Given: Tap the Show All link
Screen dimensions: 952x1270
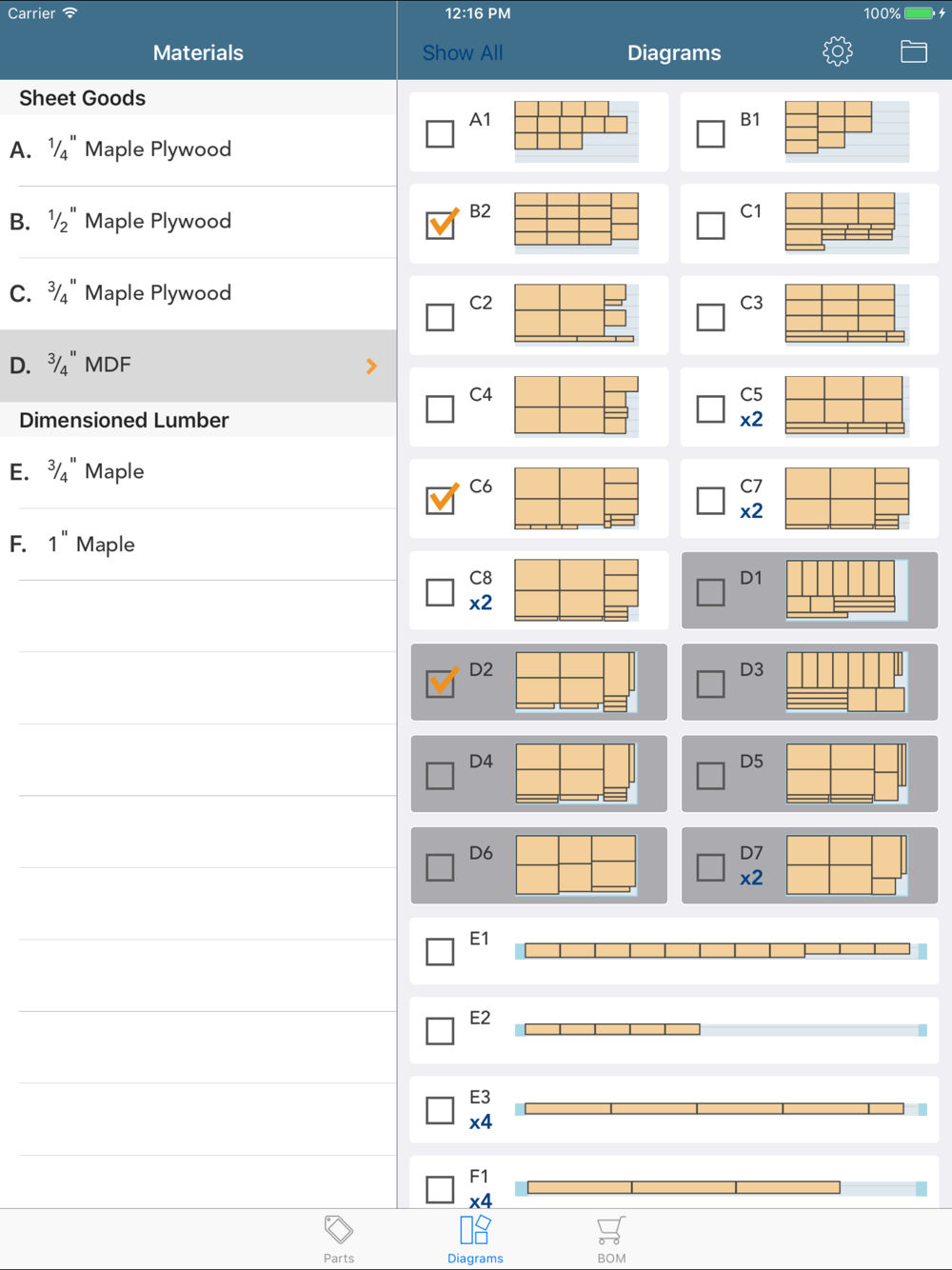Looking at the screenshot, I should 463,53.
